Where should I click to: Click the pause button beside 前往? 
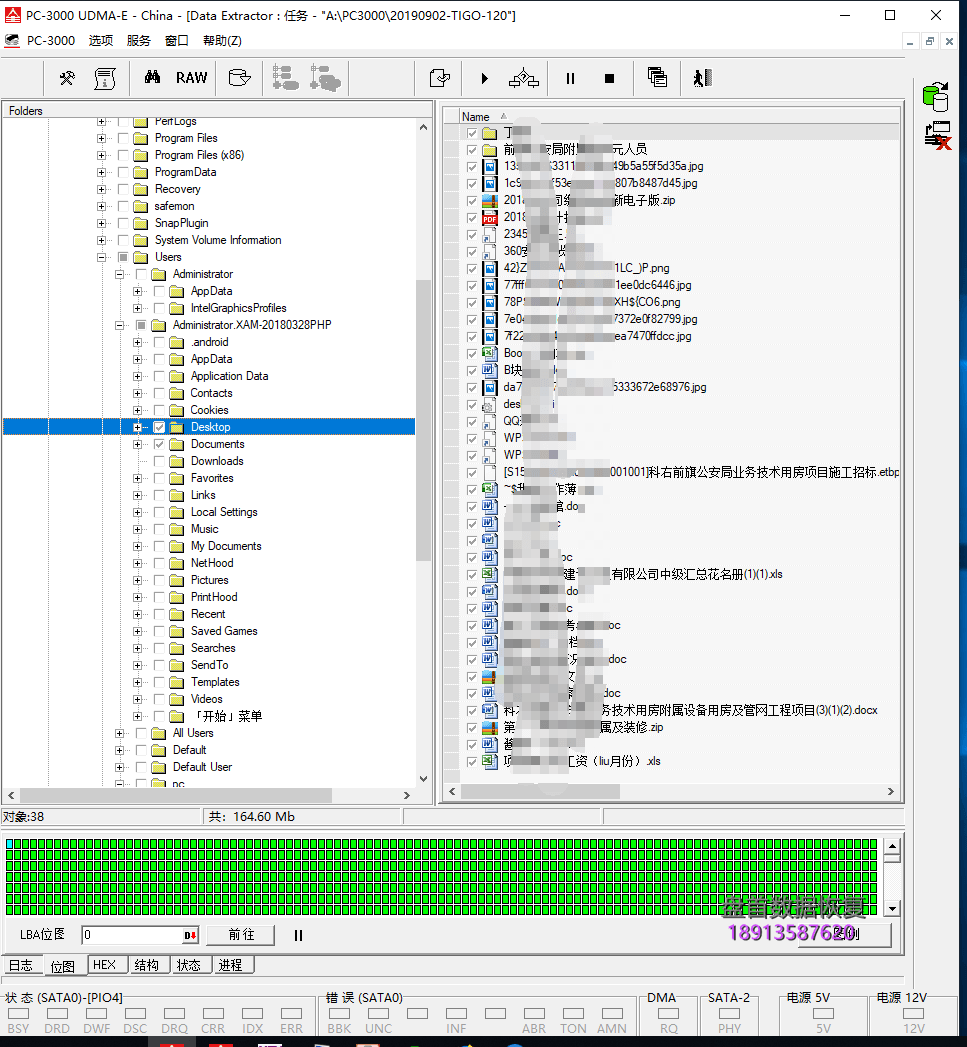click(x=299, y=935)
